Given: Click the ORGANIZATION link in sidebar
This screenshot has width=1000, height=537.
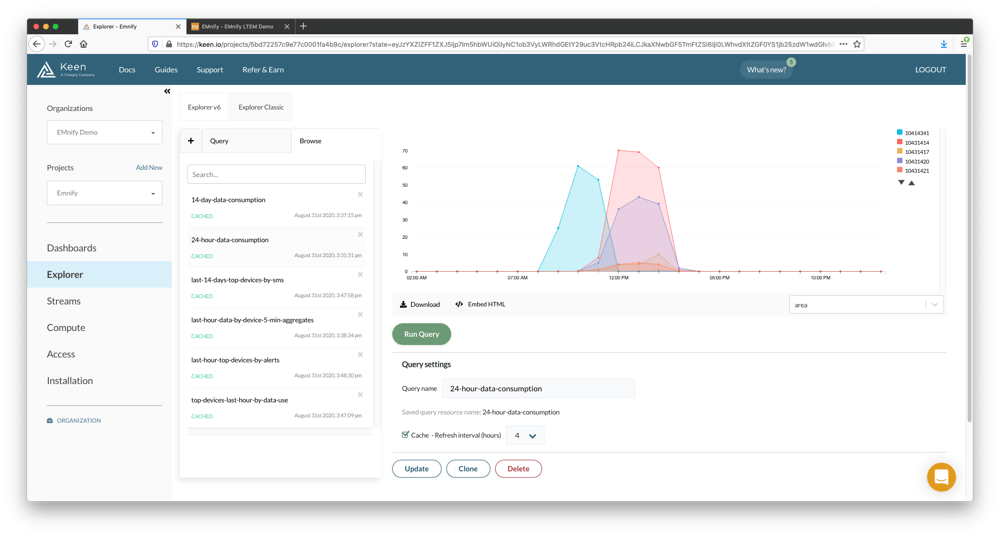Looking at the screenshot, I should pyautogui.click(x=74, y=421).
